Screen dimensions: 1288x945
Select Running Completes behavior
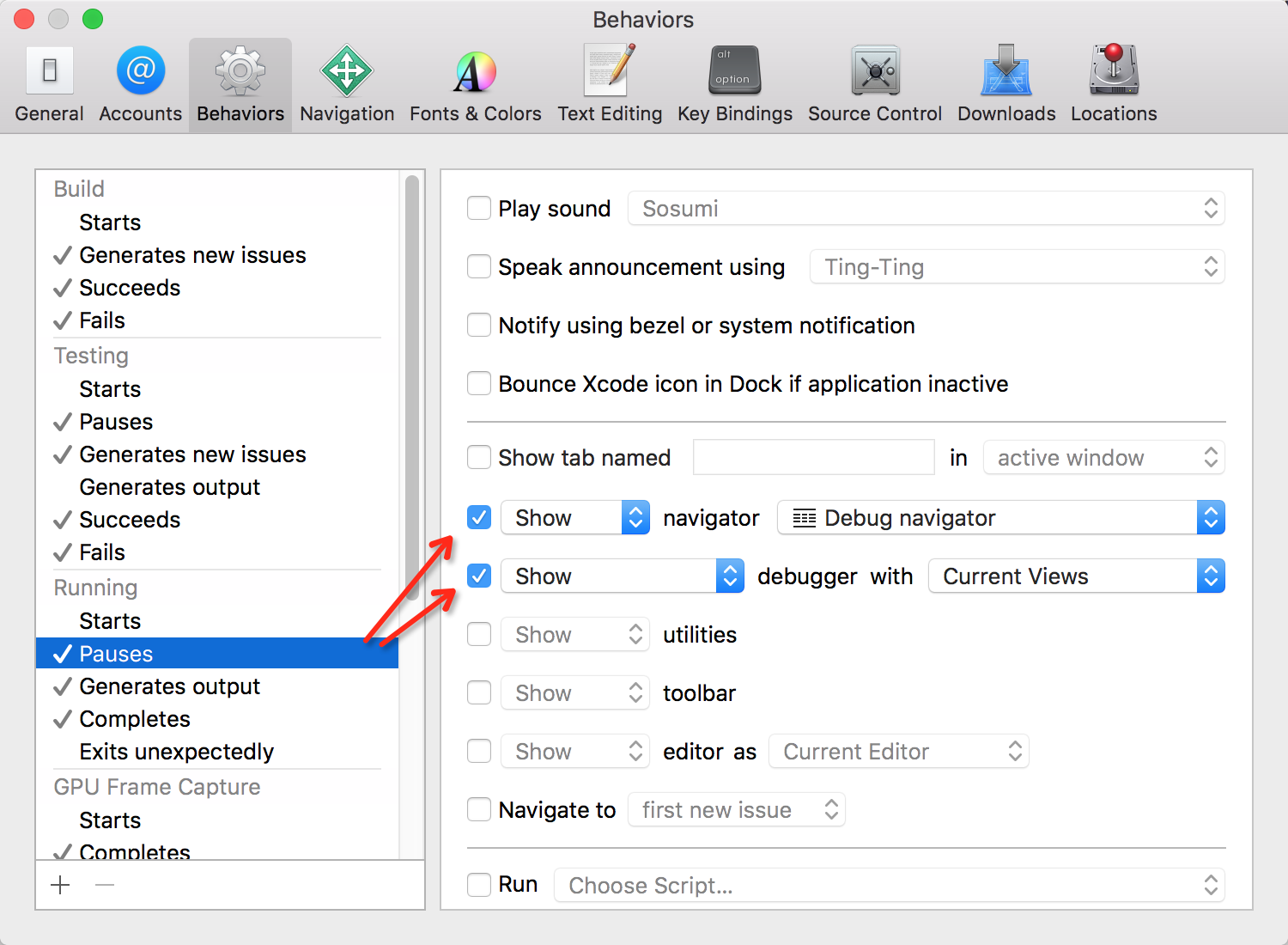pos(217,719)
